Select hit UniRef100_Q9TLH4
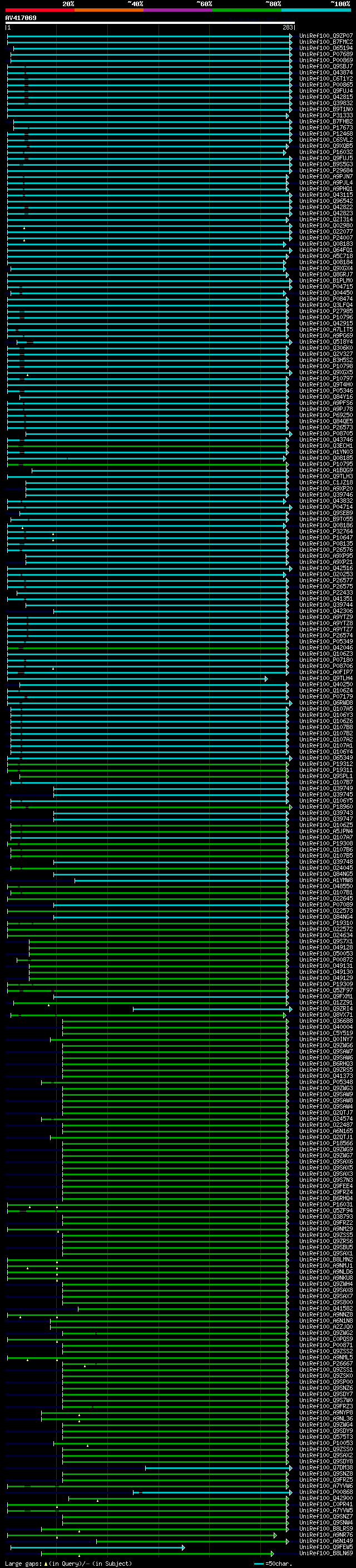Viewport: 356px width, 1568px height. click(x=326, y=678)
